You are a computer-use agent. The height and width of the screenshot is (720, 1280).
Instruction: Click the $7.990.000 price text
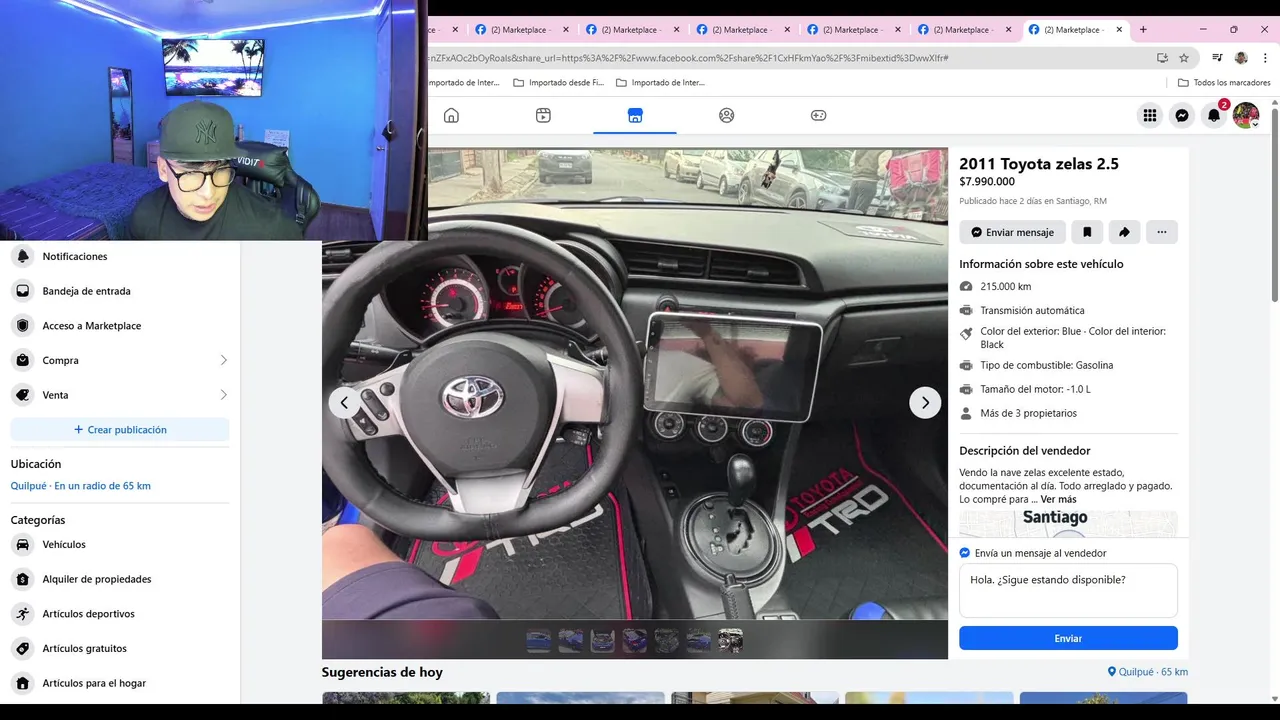tap(987, 182)
